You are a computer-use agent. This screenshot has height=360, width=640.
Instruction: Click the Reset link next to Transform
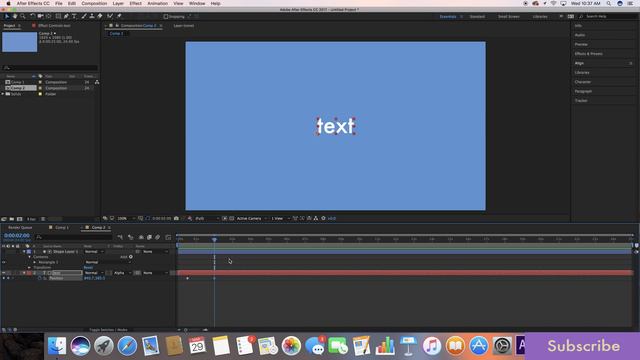click(88, 267)
